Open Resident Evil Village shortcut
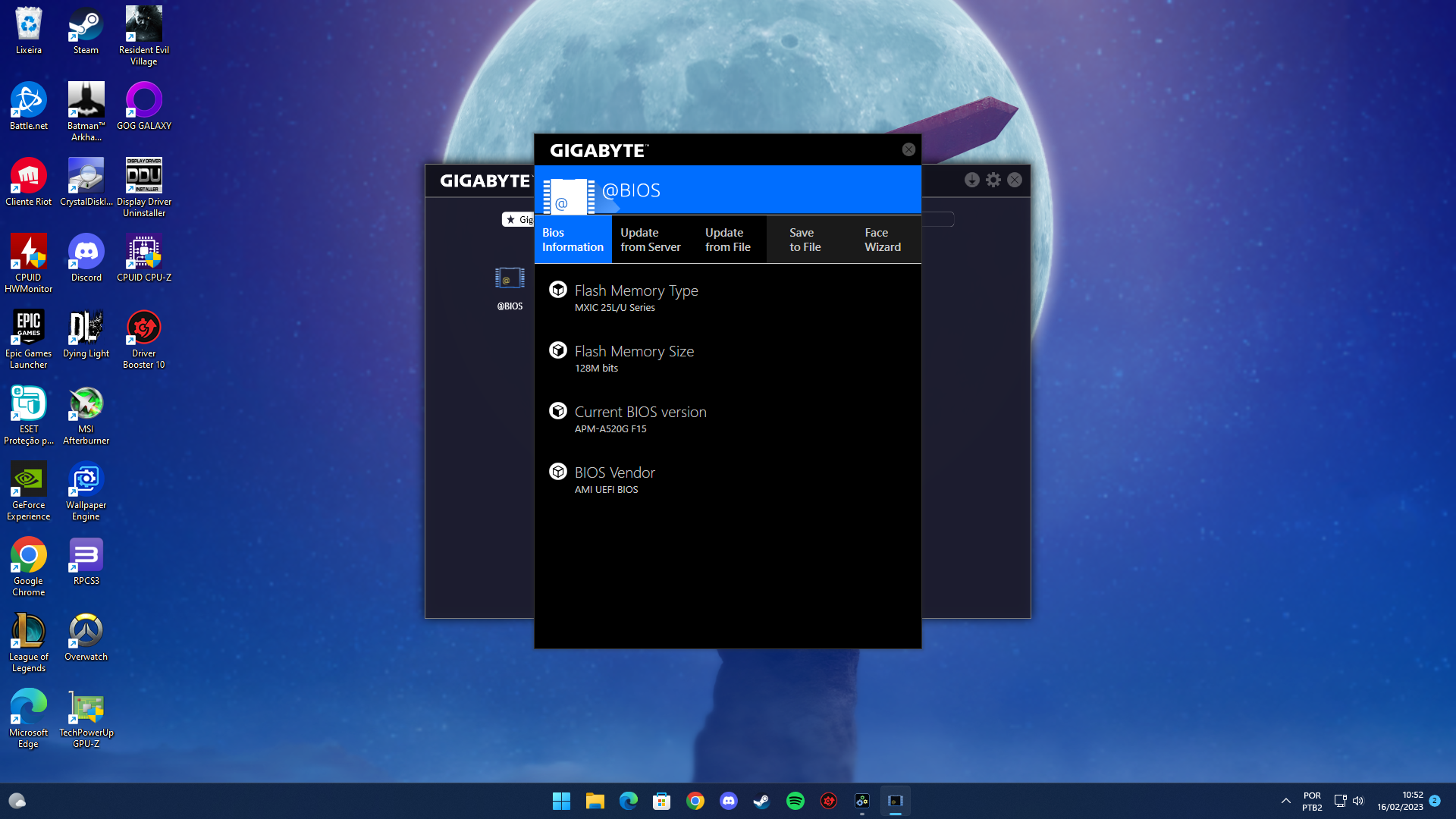This screenshot has height=819, width=1456. pos(144,36)
